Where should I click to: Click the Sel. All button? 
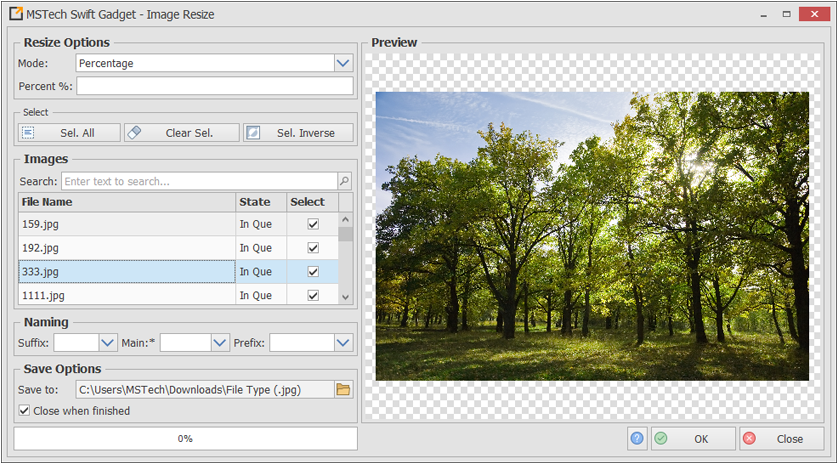(69, 133)
